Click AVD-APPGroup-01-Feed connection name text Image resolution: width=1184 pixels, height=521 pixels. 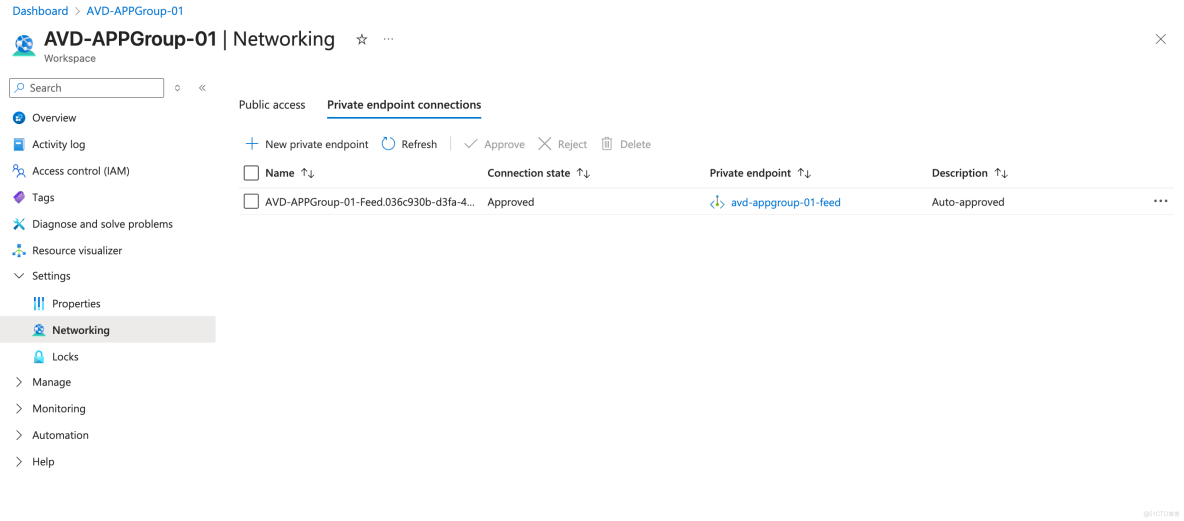370,202
